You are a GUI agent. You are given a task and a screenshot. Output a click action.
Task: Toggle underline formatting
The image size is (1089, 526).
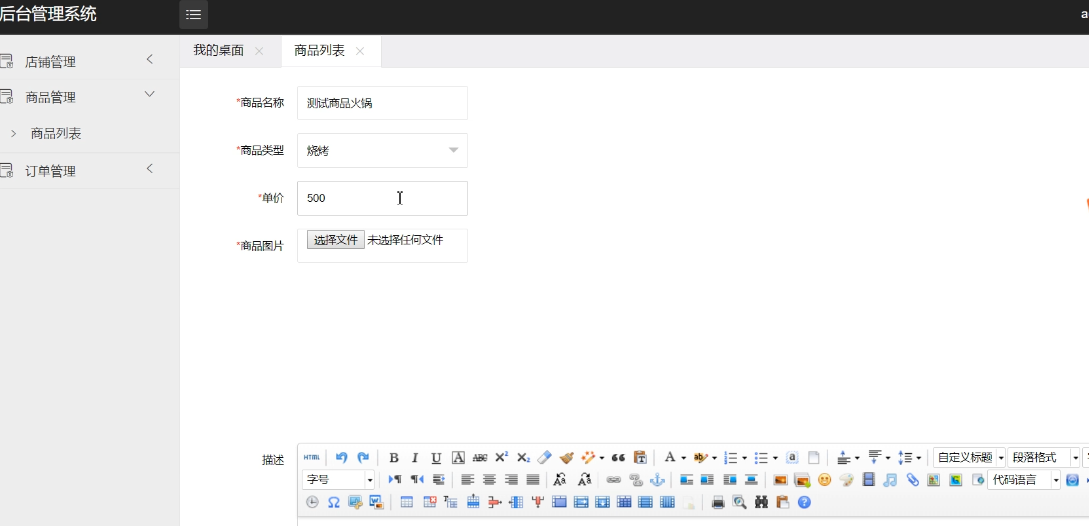pyautogui.click(x=436, y=457)
